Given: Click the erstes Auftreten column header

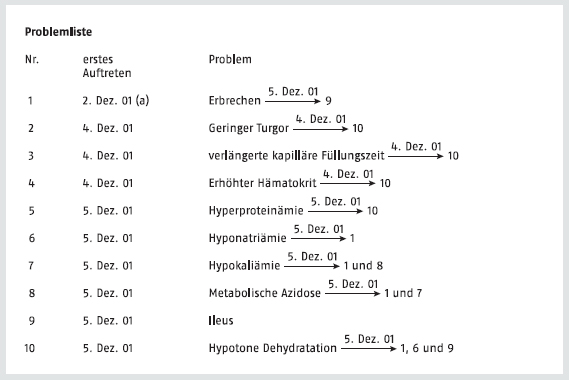Looking at the screenshot, I should (107, 66).
